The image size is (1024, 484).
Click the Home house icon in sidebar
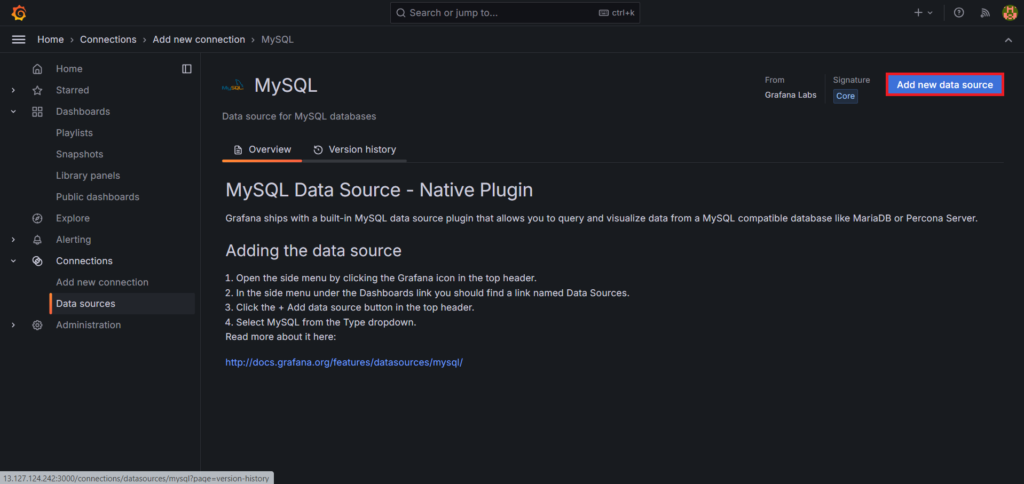click(37, 69)
